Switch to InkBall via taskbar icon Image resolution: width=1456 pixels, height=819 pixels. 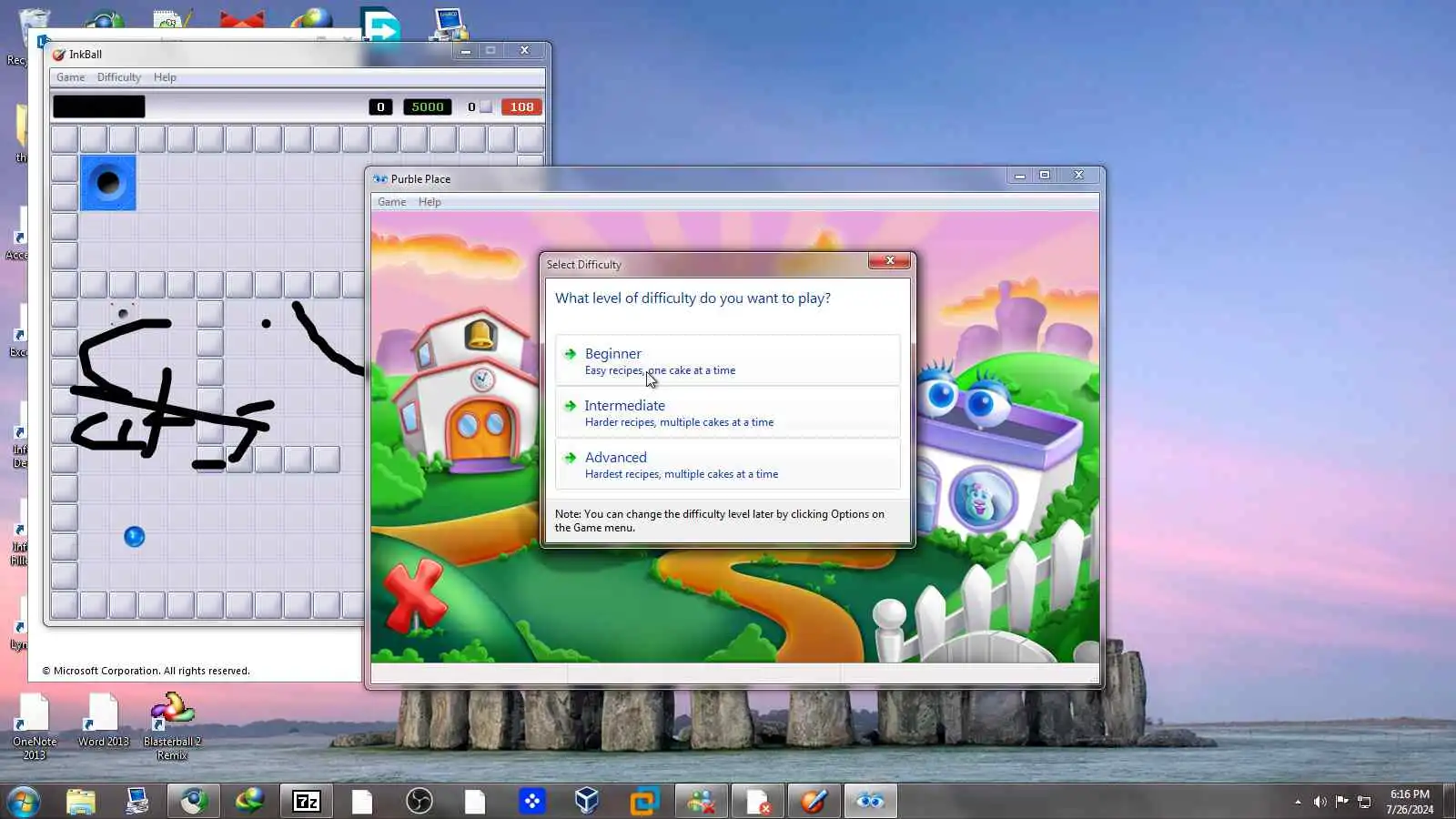[814, 802]
